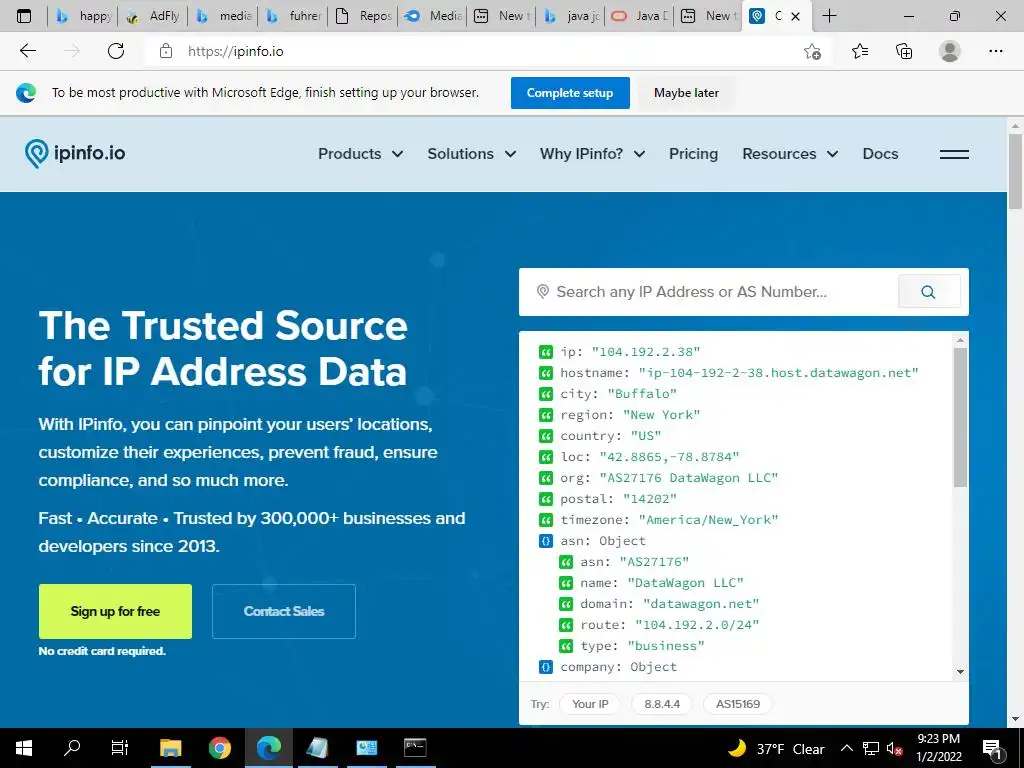Click the JSON panel scrollbar thumb

959,417
